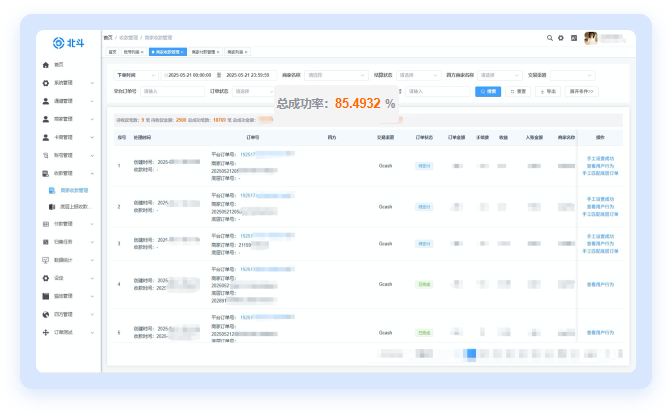Click the 设置 gear icon in the sidebar

click(45, 278)
